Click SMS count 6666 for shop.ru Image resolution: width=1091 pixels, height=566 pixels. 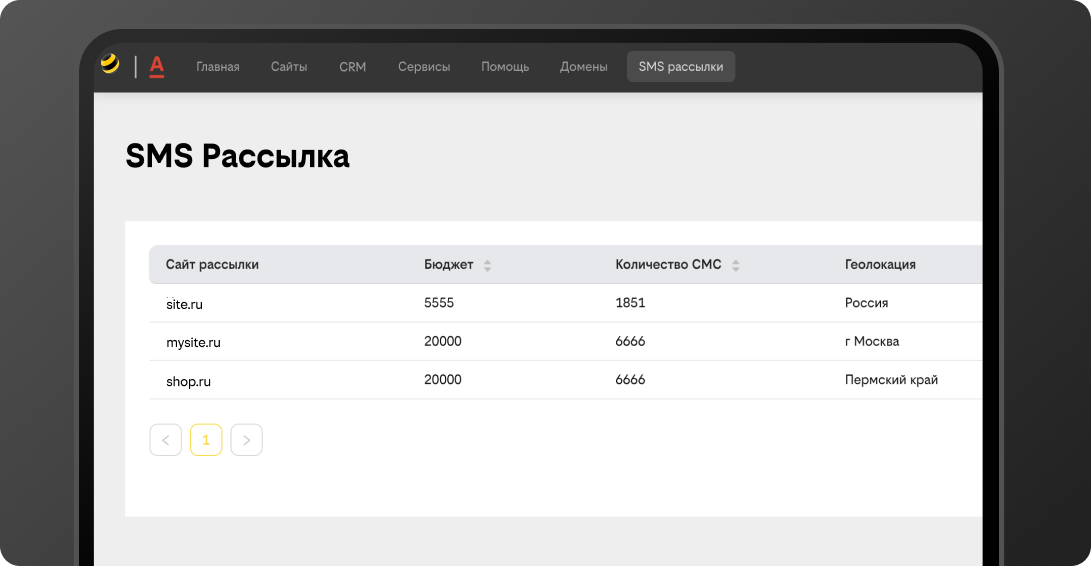pyautogui.click(x=630, y=379)
